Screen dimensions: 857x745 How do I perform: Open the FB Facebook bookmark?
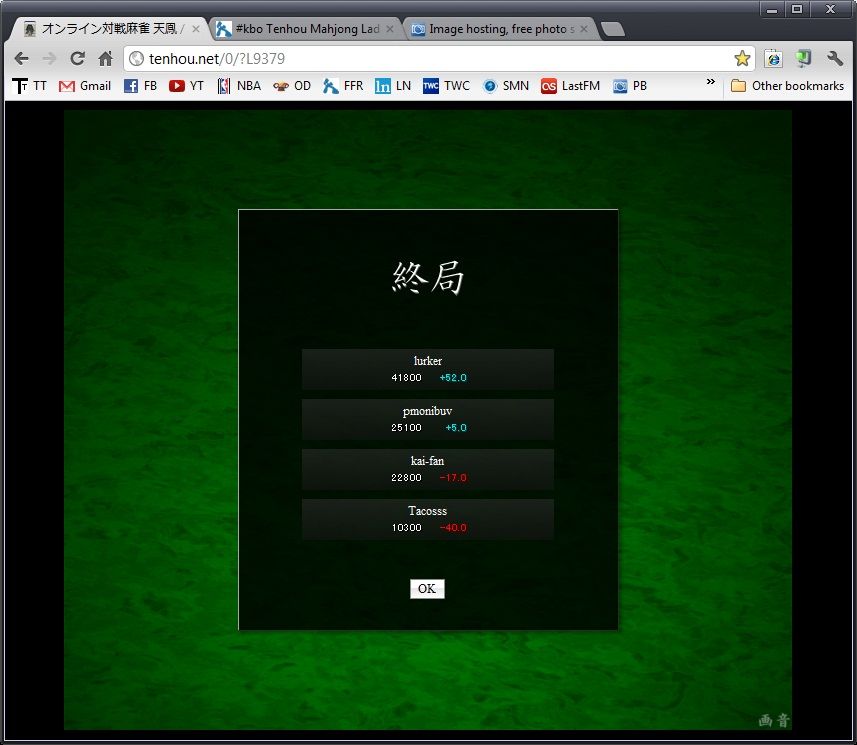pos(140,86)
